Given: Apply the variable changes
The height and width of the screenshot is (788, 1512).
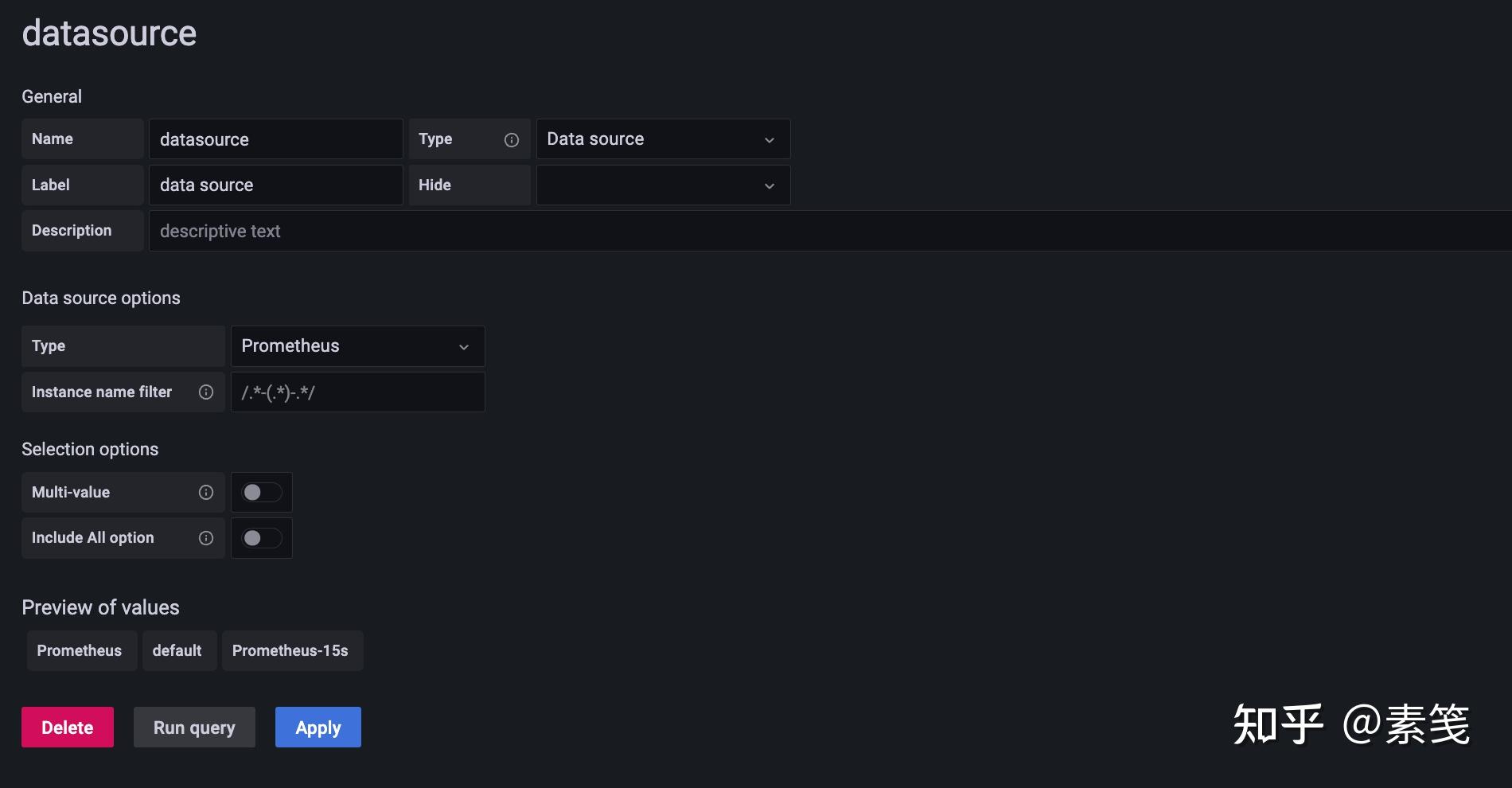Looking at the screenshot, I should point(318,728).
